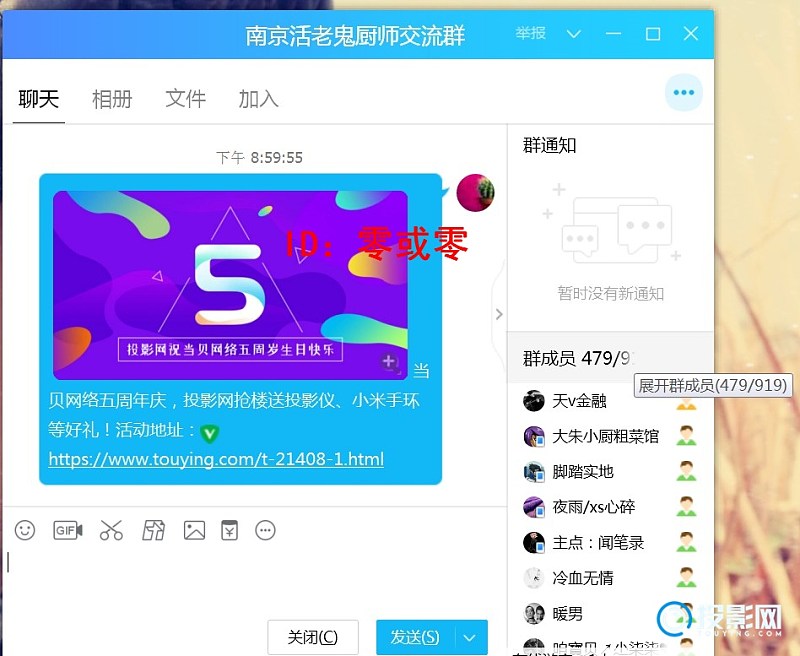Select the scissors screenshot tool
800x656 pixels.
click(111, 531)
